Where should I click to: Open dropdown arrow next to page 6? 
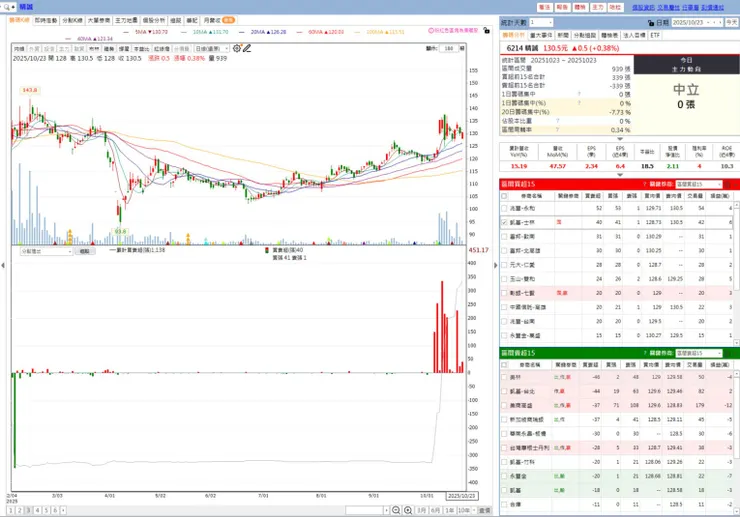[63, 510]
